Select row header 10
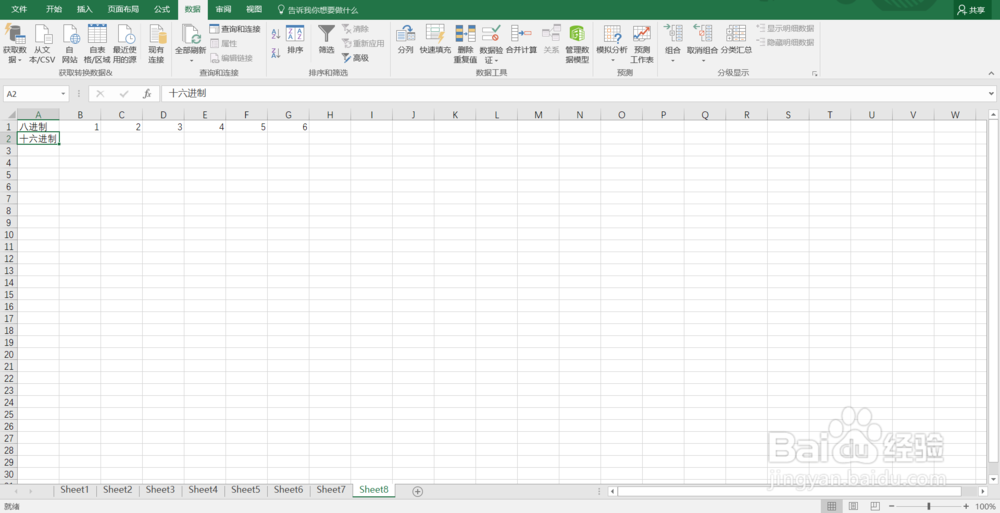 [x=8, y=234]
